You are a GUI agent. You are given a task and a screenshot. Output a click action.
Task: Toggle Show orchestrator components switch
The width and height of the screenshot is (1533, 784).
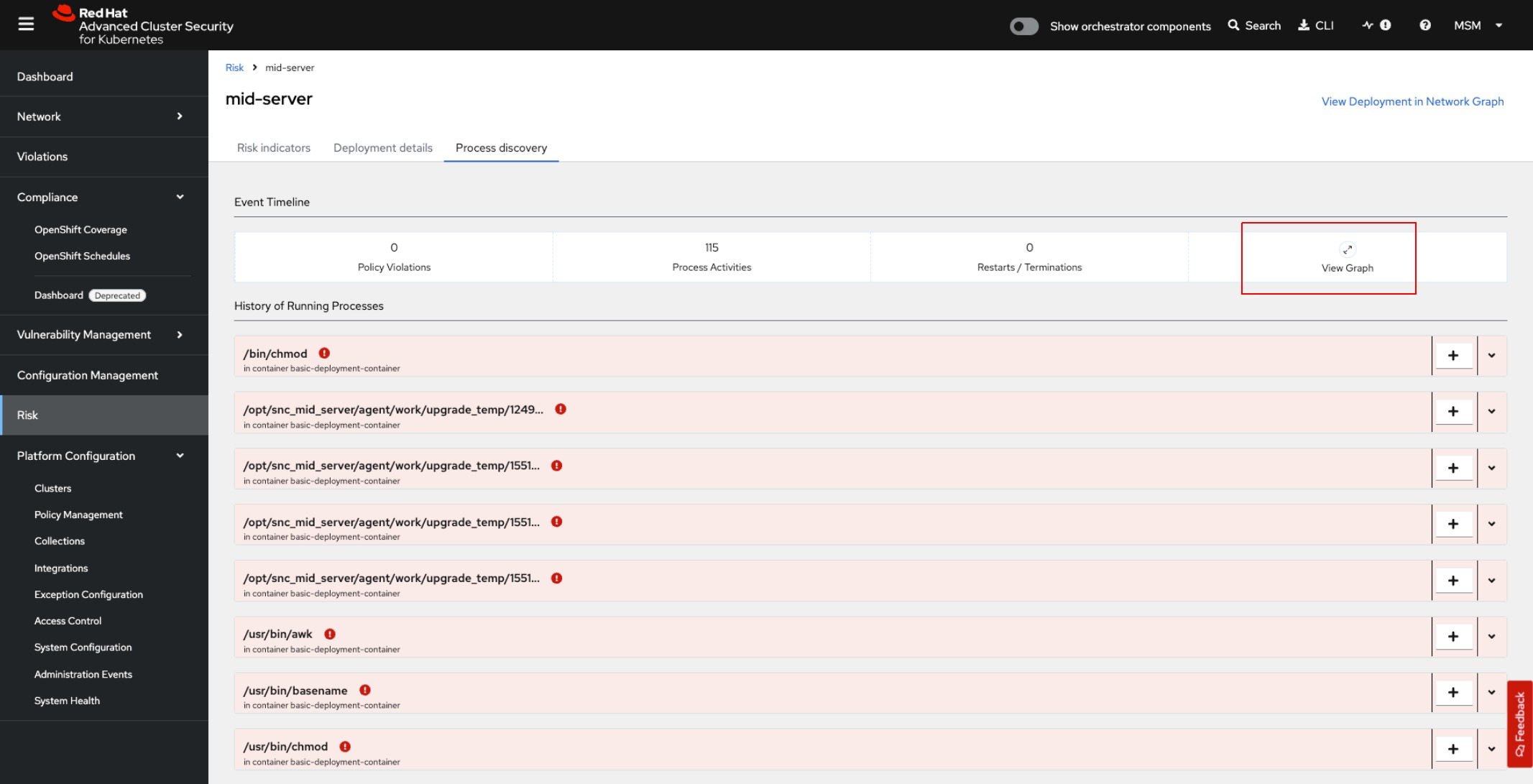(x=1023, y=26)
